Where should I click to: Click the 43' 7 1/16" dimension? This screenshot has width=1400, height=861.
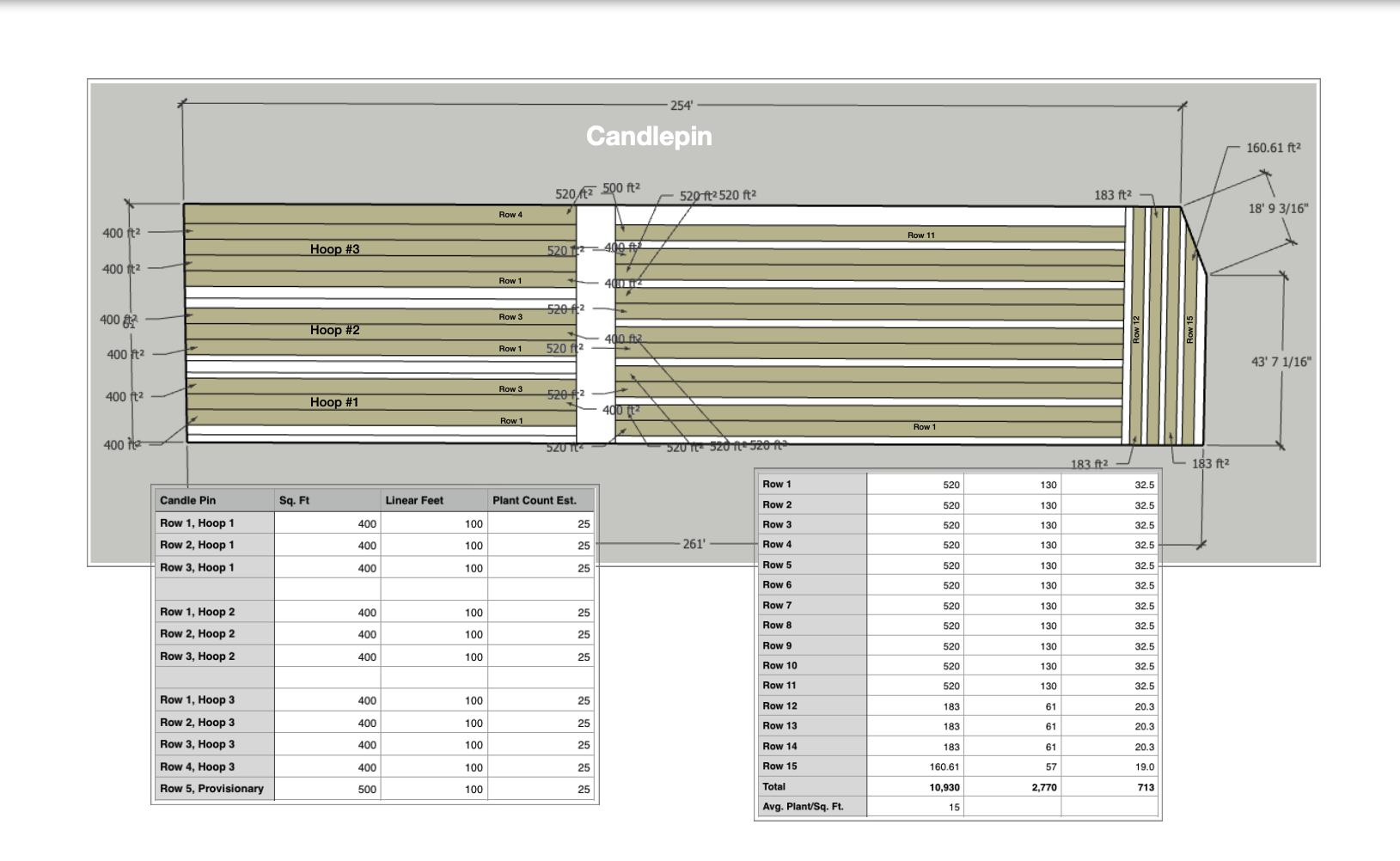[x=1281, y=362]
